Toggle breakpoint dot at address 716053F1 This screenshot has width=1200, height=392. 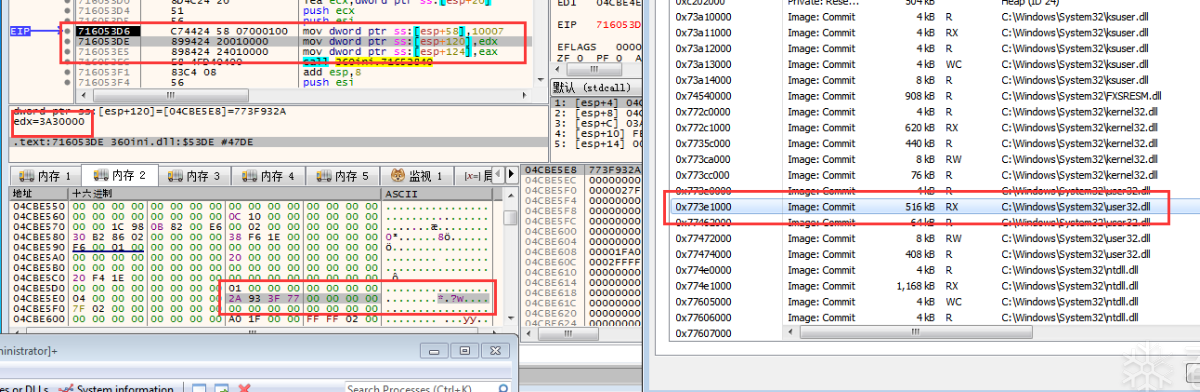67,72
